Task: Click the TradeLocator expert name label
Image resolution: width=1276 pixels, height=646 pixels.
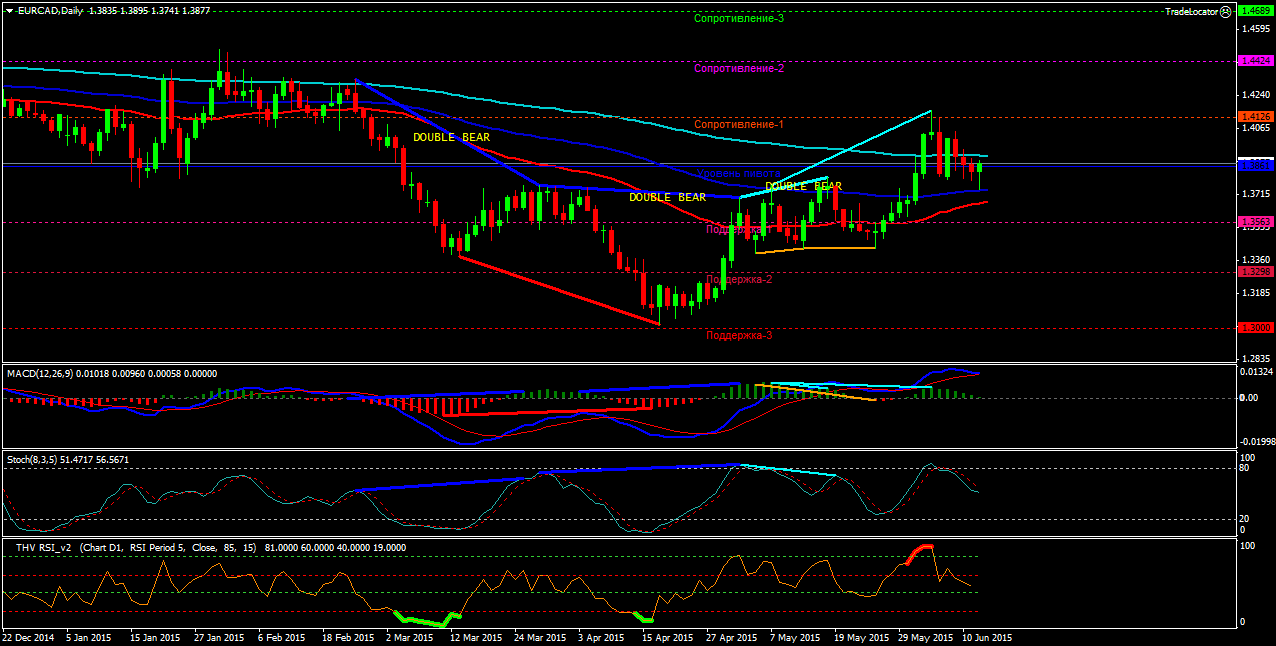Action: pos(1192,11)
